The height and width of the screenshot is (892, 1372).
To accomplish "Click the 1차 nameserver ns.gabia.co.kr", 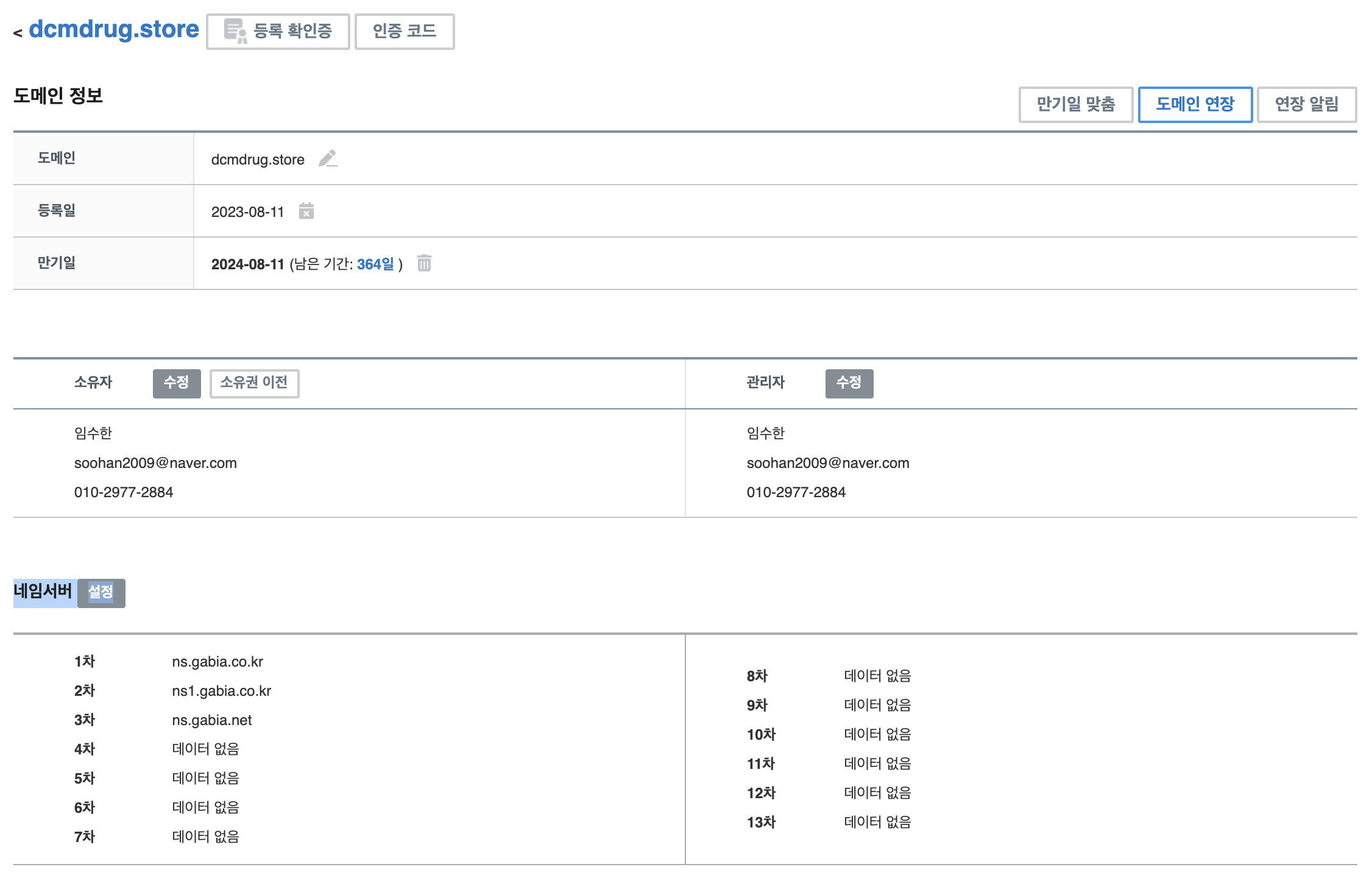I will click(217, 662).
